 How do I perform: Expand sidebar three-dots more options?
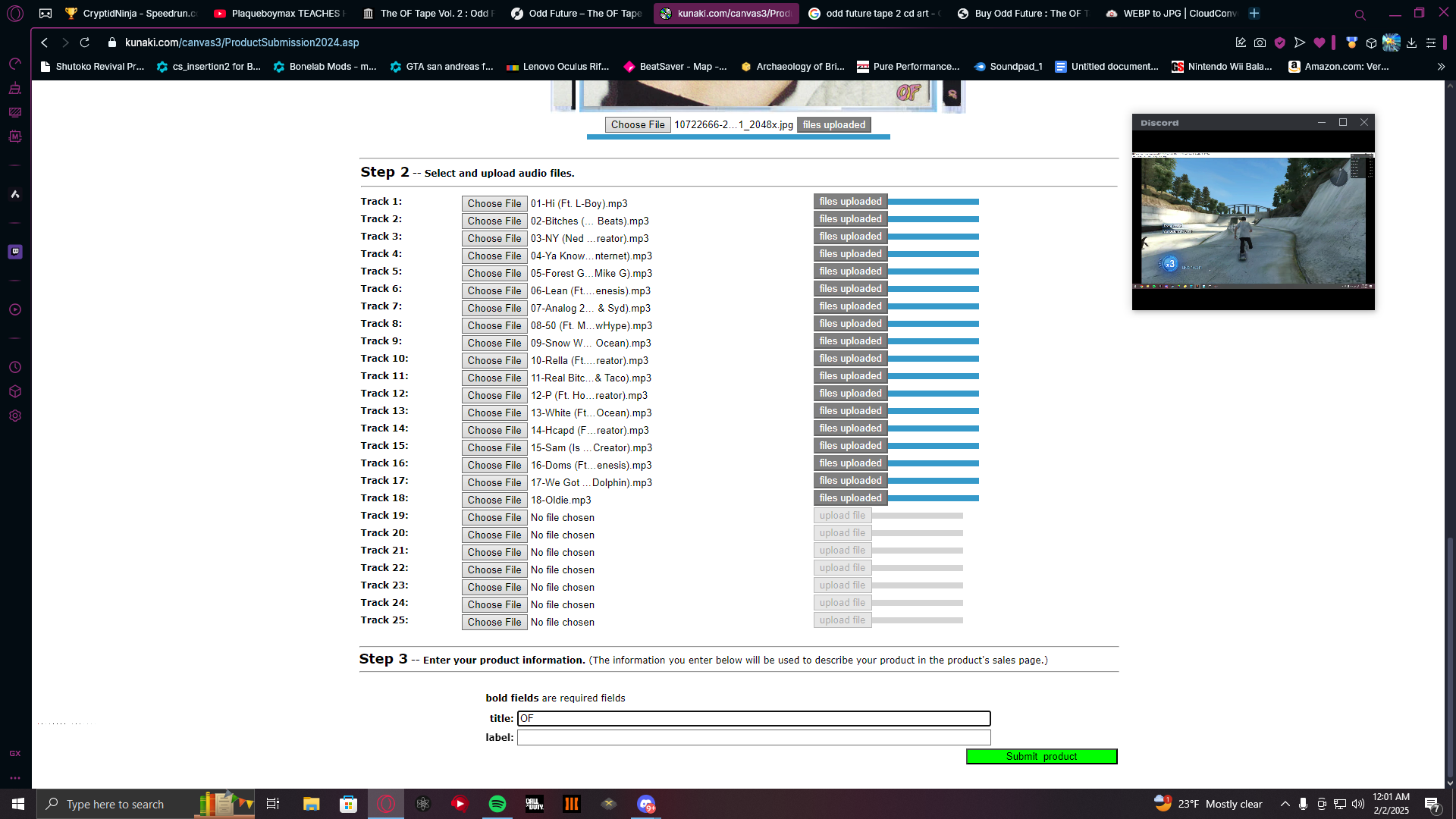(x=15, y=778)
